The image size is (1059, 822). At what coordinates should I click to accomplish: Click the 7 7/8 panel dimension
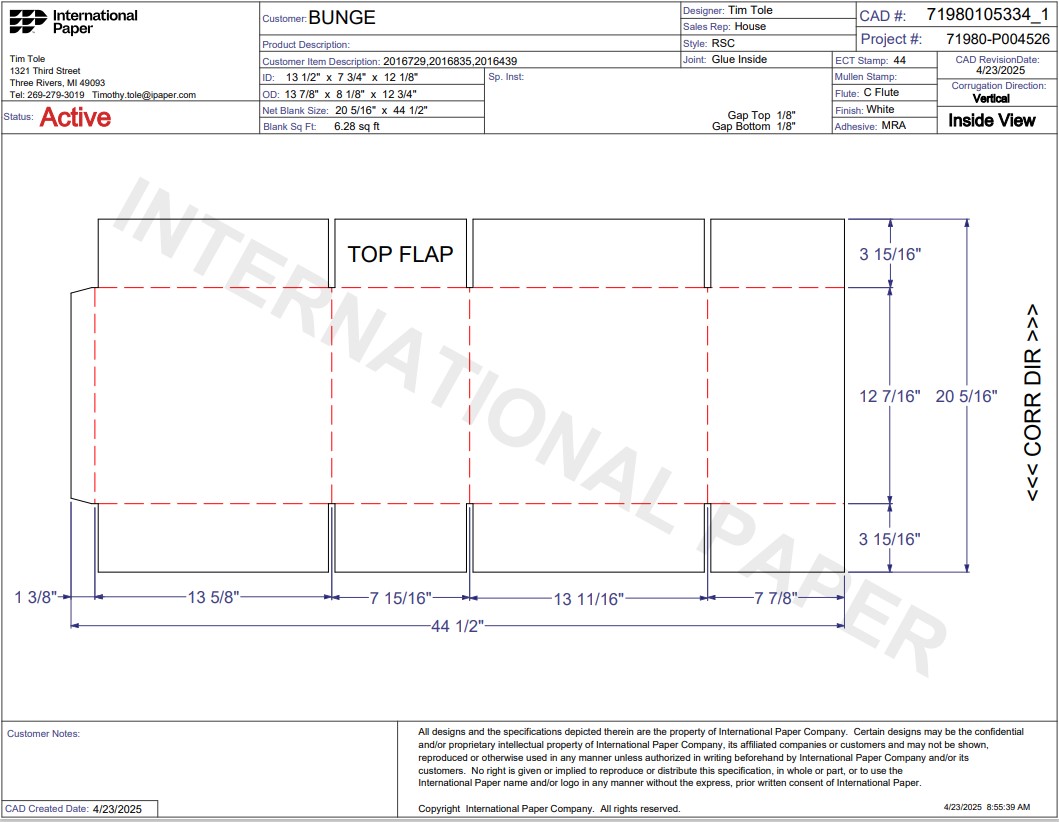[775, 598]
